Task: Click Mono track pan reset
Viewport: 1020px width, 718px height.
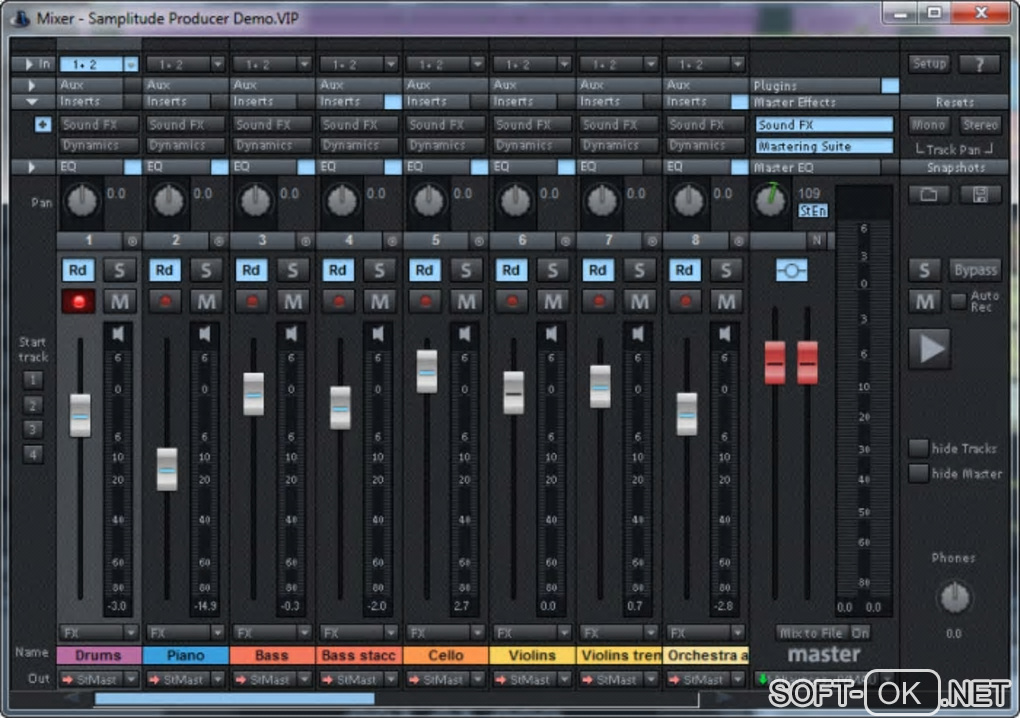Action: coord(928,124)
